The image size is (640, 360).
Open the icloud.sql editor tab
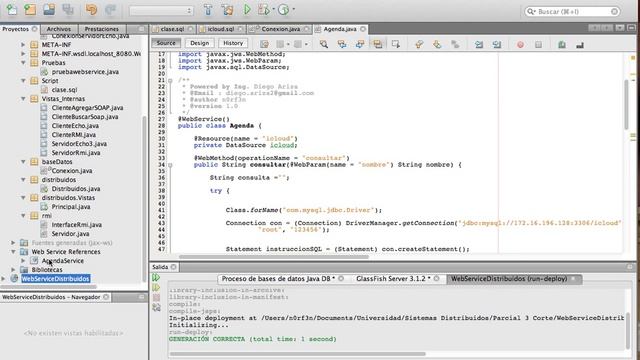click(x=221, y=29)
